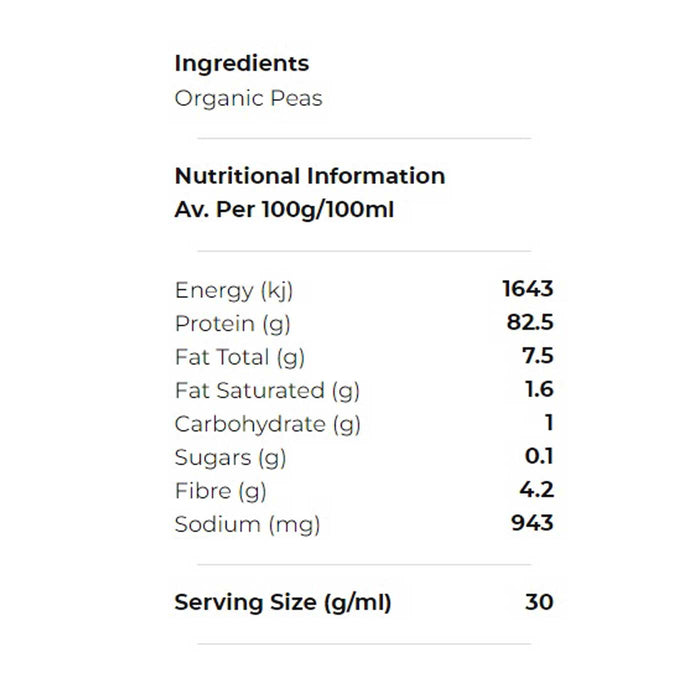The width and height of the screenshot is (700, 700).
Task: Click the Serving Size (g/ml) label
Action: 283,603
